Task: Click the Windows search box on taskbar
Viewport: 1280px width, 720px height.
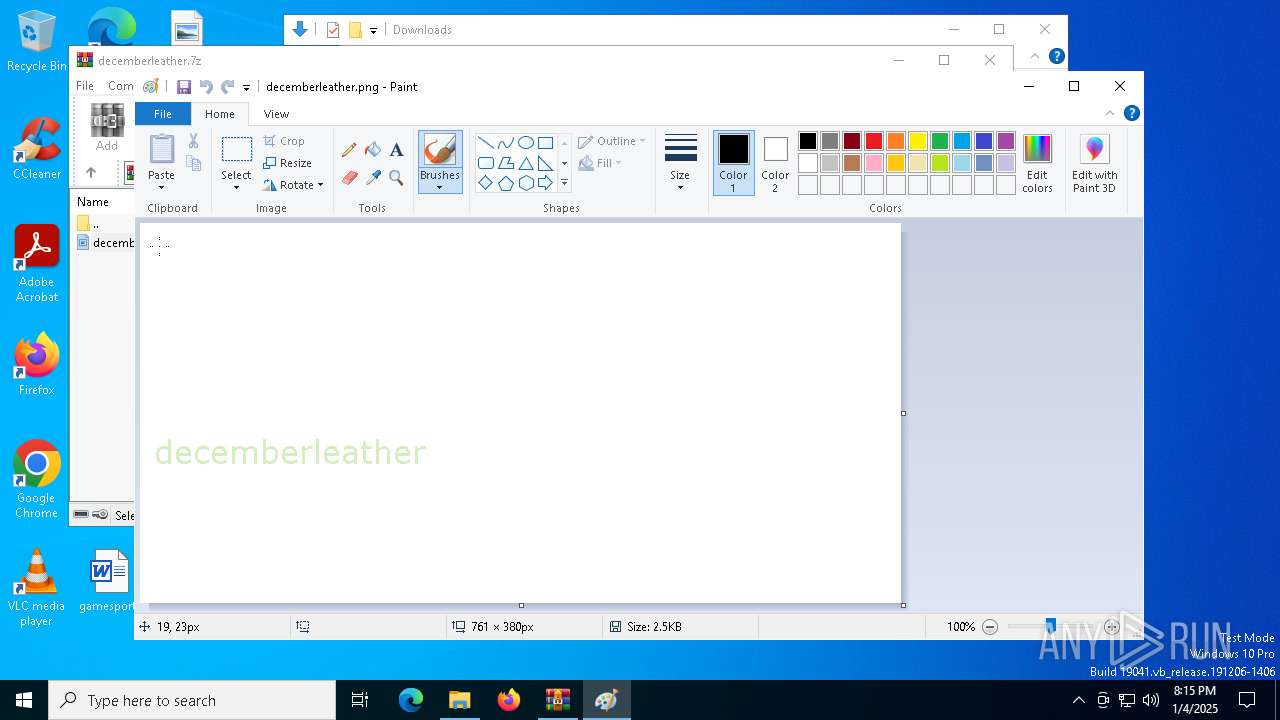Action: 192,700
